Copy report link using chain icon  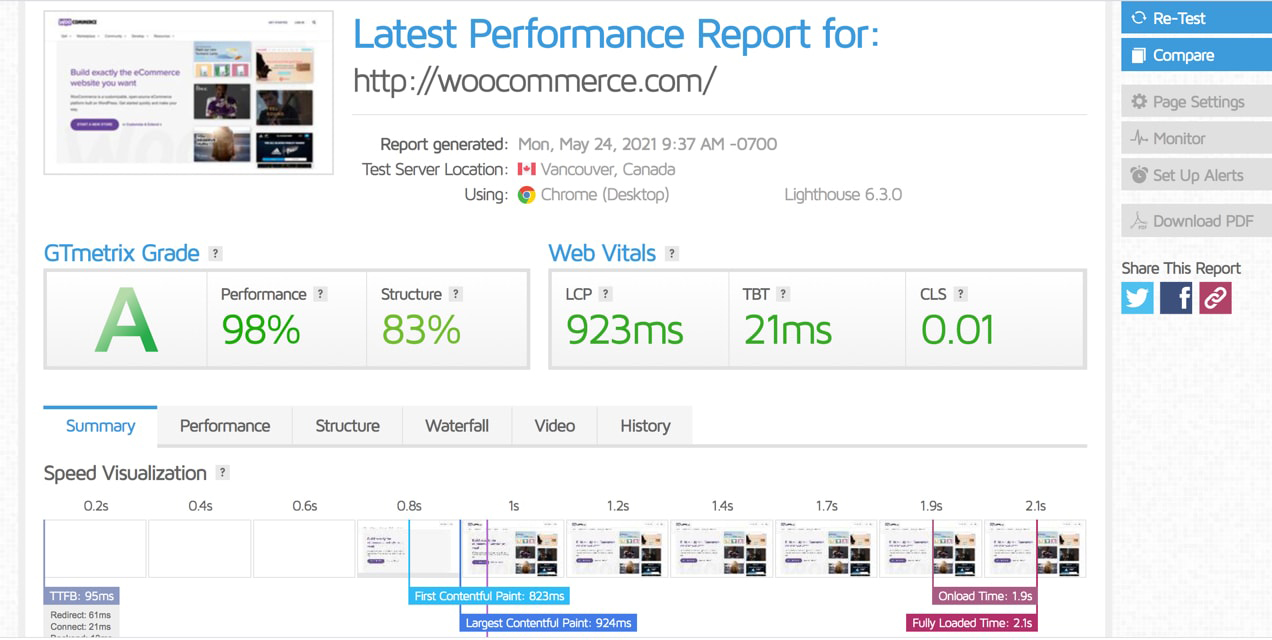(x=1215, y=298)
